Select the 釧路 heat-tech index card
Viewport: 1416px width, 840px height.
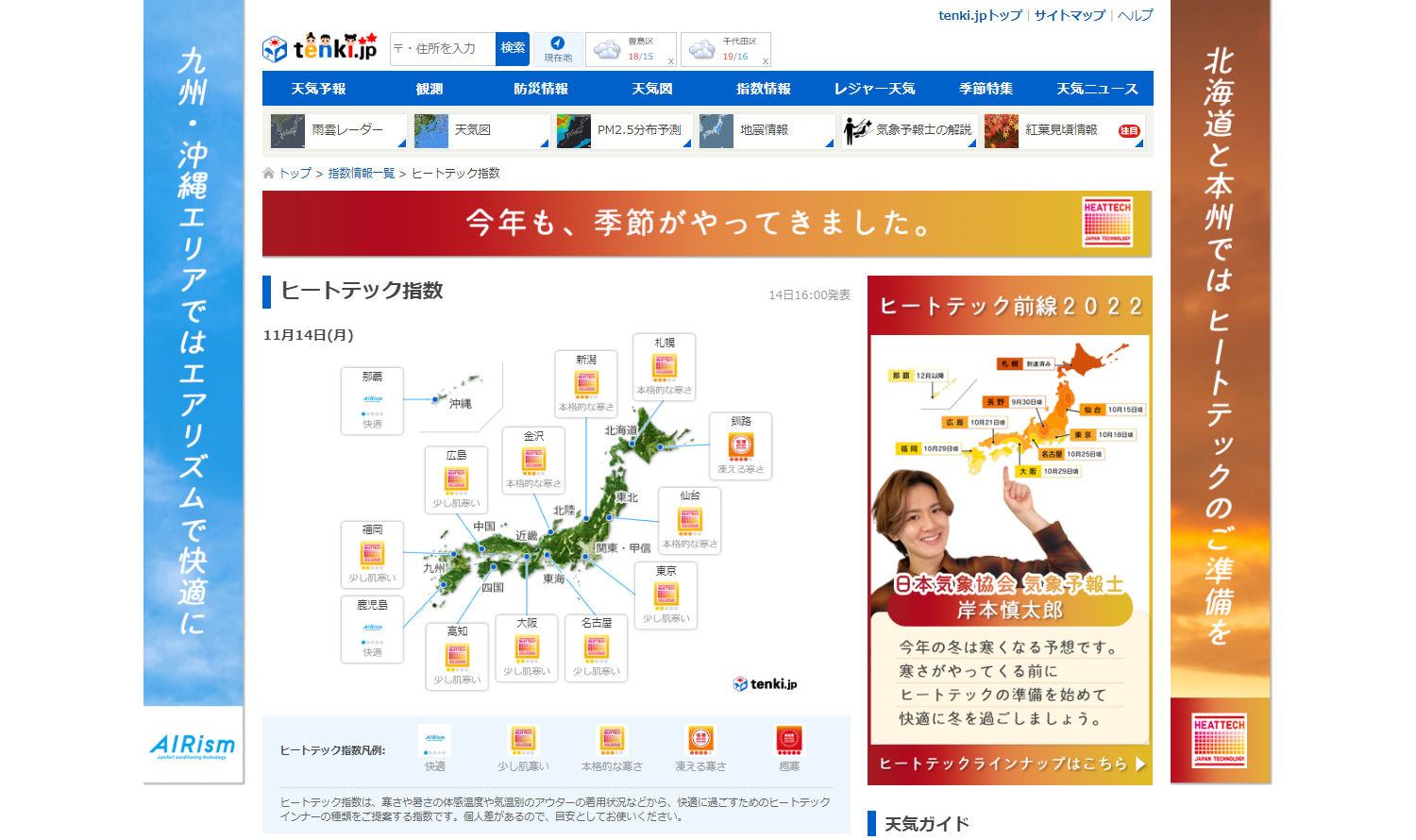pos(741,445)
